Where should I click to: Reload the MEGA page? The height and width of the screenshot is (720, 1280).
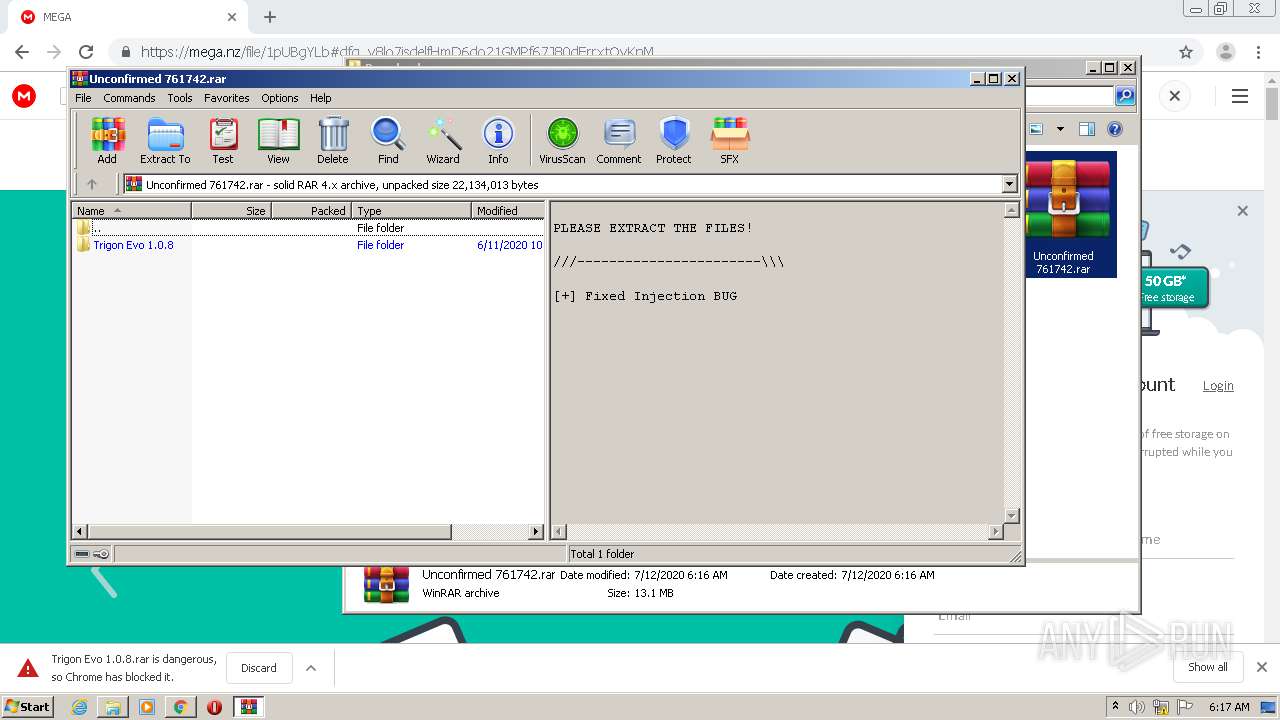click(86, 52)
